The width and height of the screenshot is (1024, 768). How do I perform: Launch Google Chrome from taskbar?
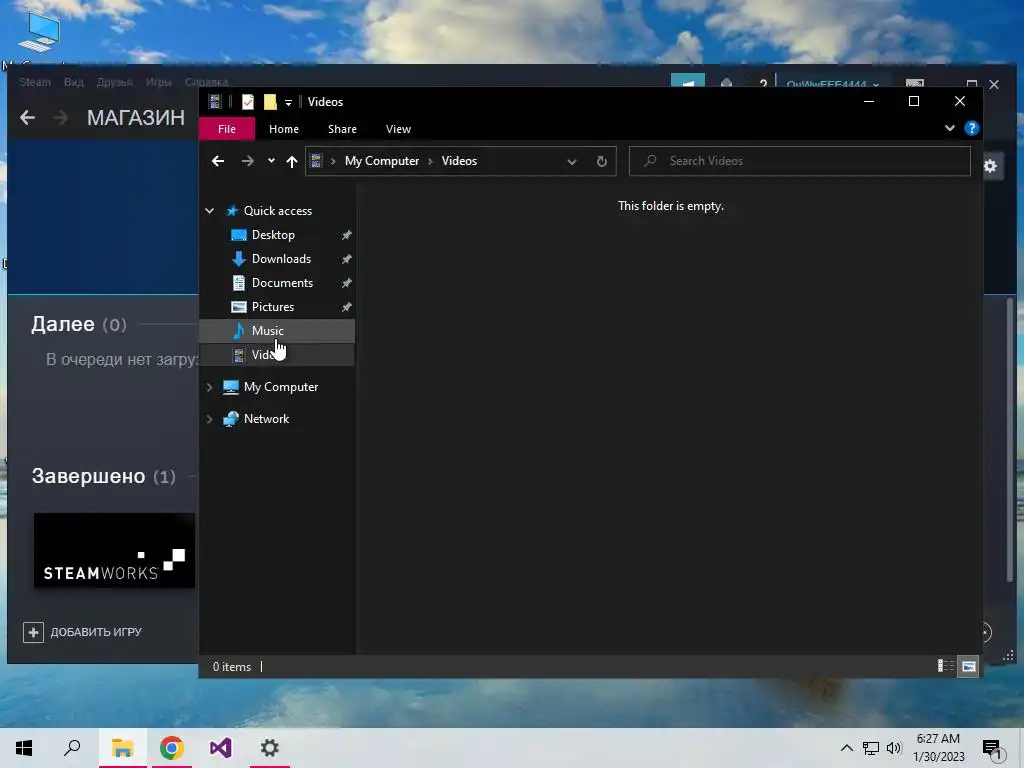pyautogui.click(x=172, y=748)
